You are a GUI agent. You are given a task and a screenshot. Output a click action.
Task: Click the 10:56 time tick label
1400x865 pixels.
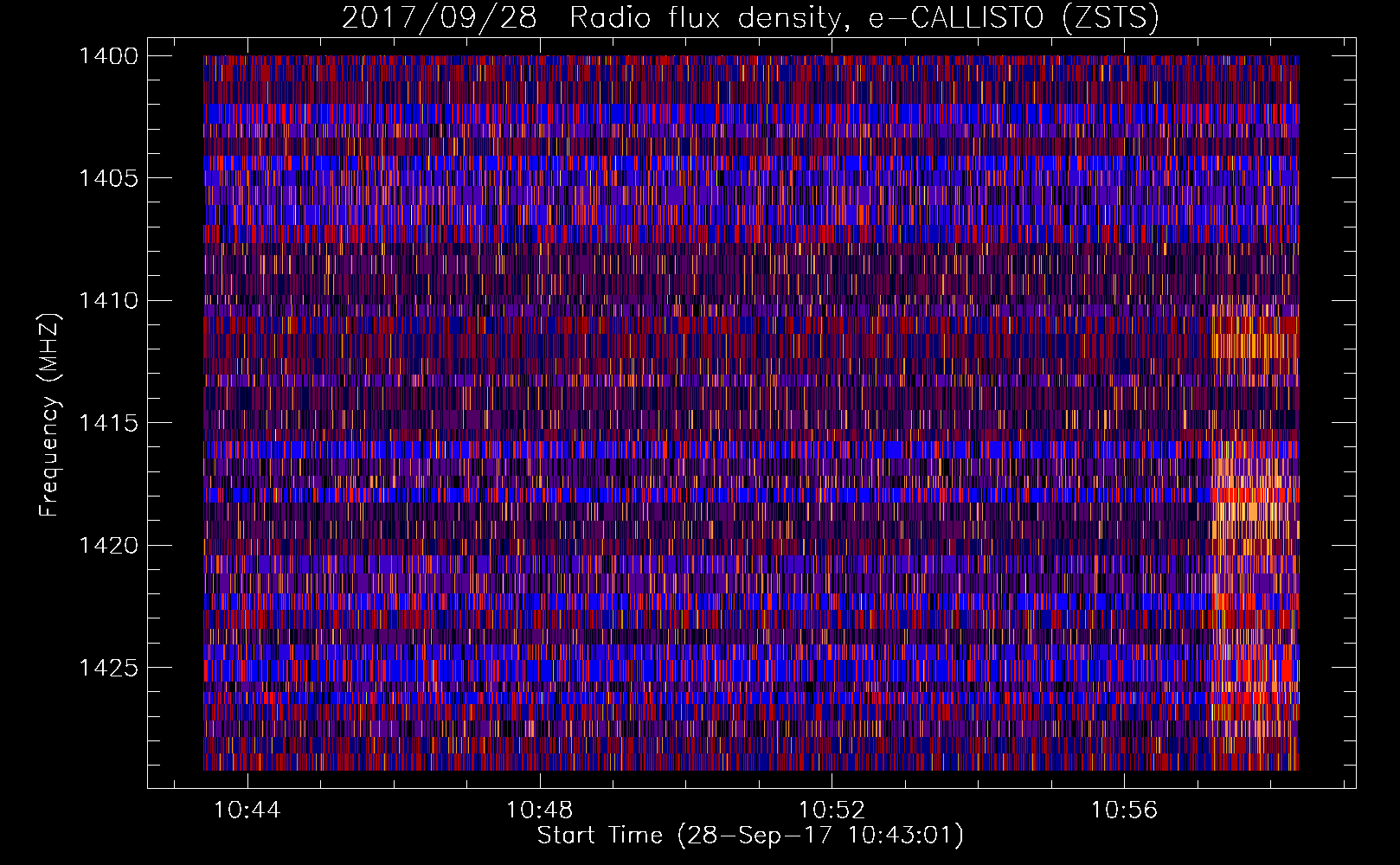tap(1124, 811)
